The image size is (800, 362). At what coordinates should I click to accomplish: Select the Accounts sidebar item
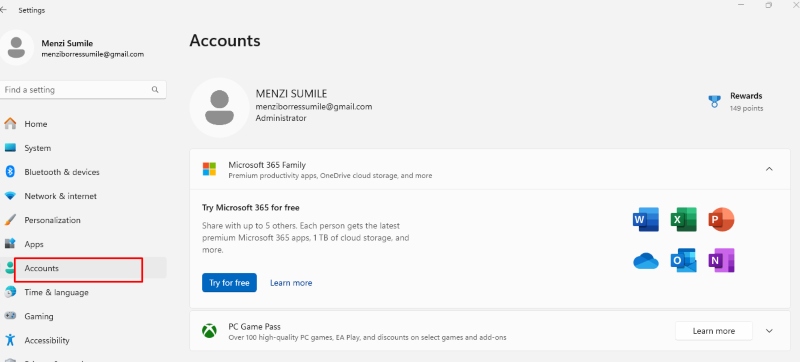83,268
